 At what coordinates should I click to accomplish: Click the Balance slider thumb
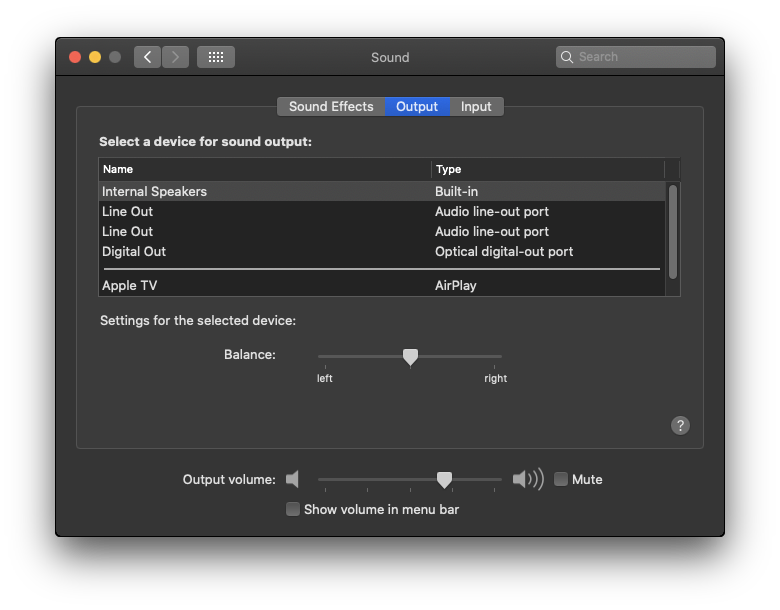(x=410, y=356)
